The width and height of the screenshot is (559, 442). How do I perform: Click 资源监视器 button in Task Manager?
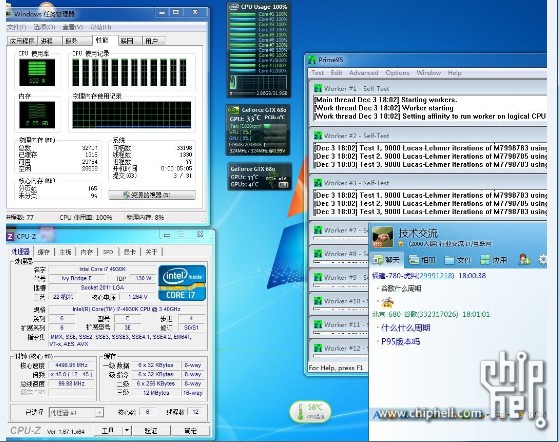click(152, 195)
